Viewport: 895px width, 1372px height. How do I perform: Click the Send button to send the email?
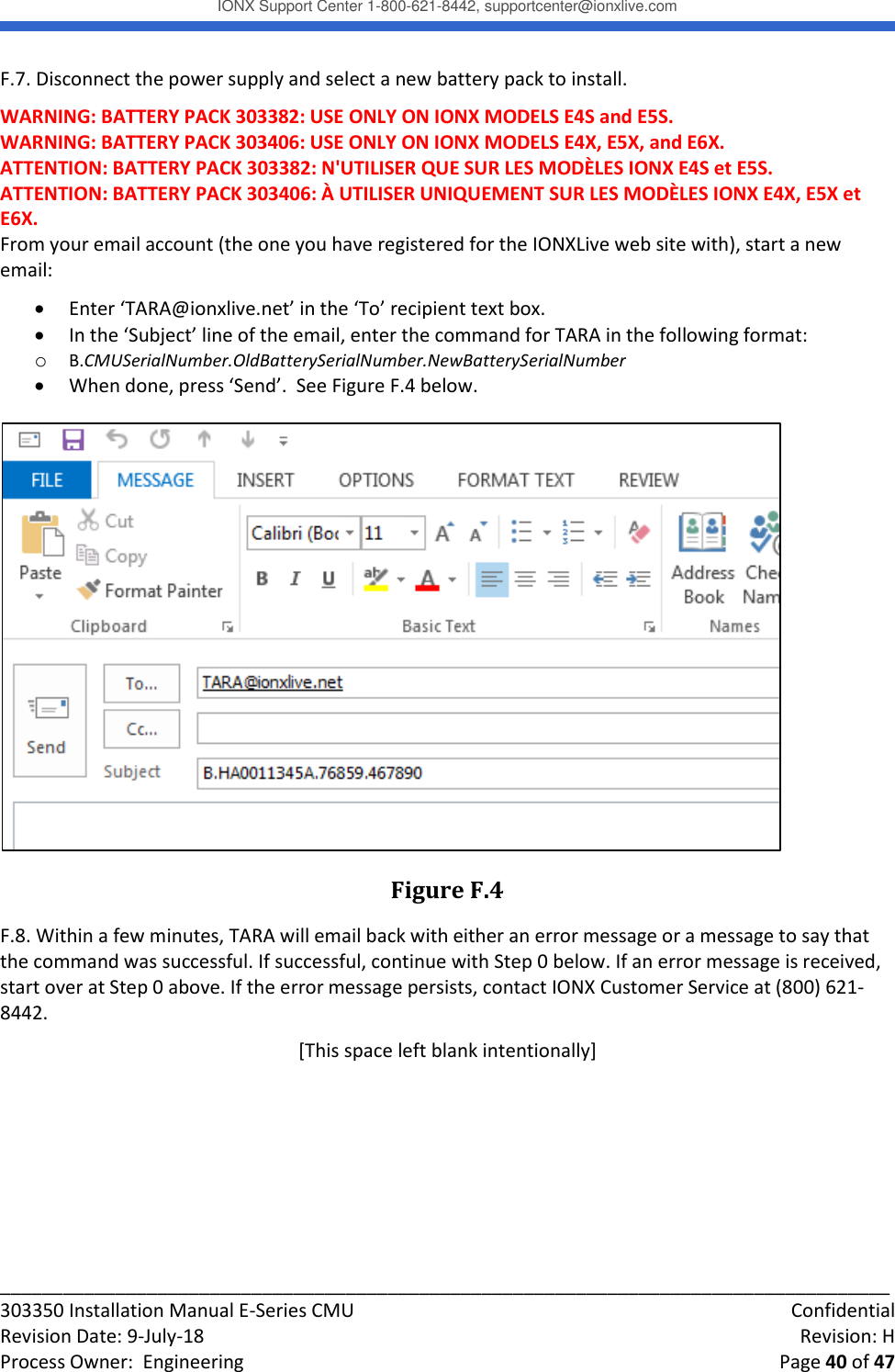click(48, 724)
